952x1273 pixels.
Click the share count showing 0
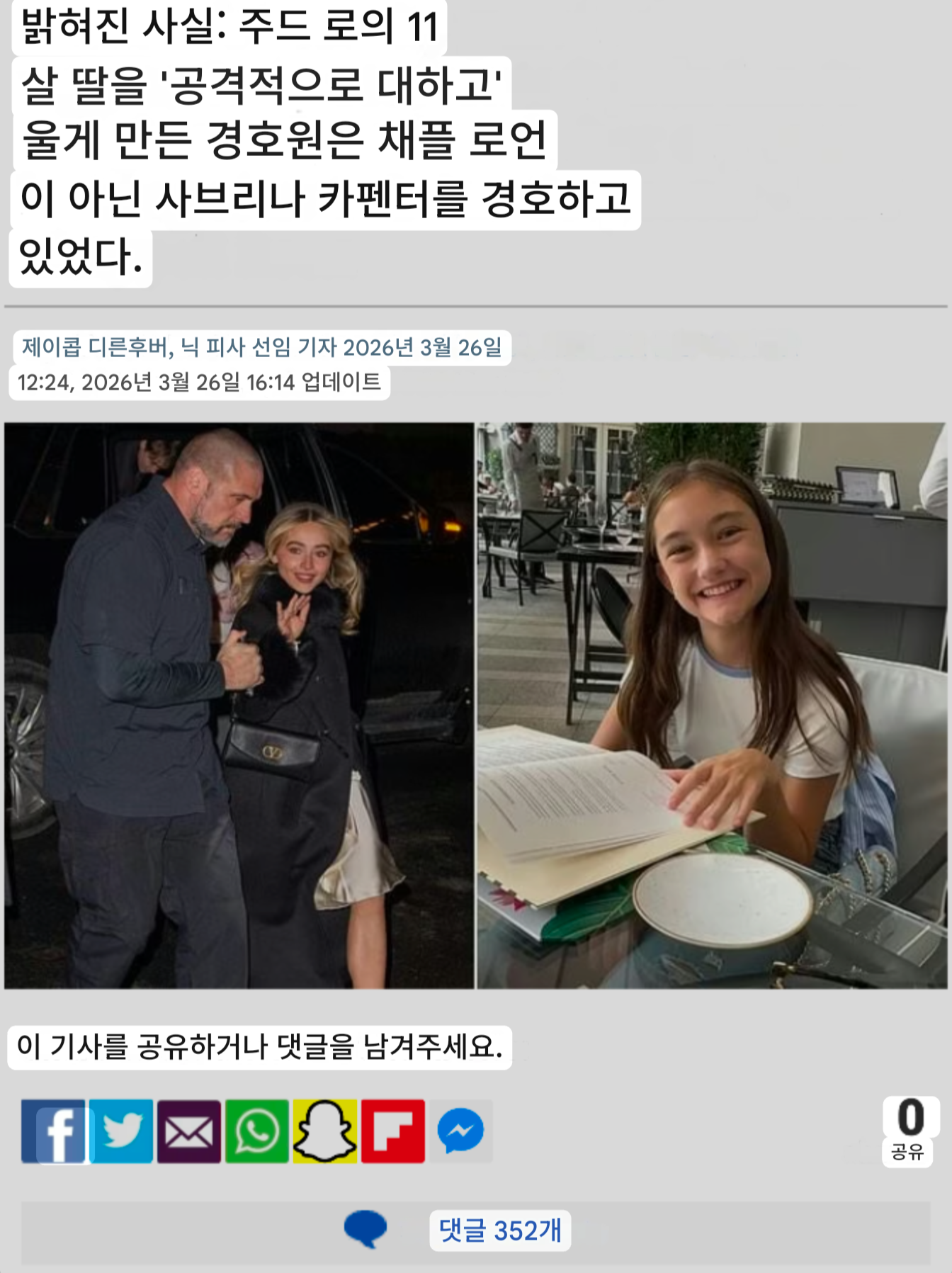pos(911,1118)
